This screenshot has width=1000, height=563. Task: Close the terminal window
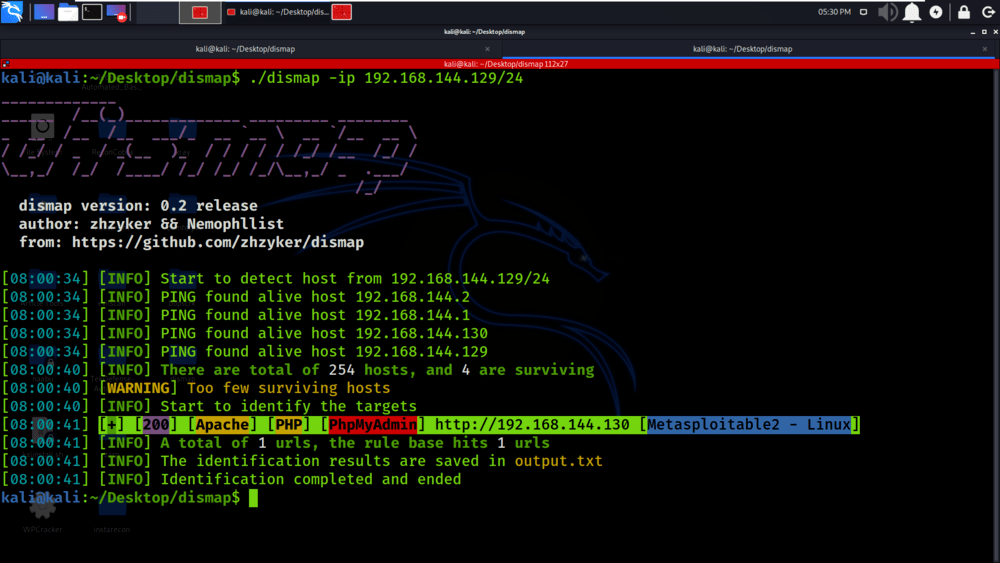click(x=995, y=32)
